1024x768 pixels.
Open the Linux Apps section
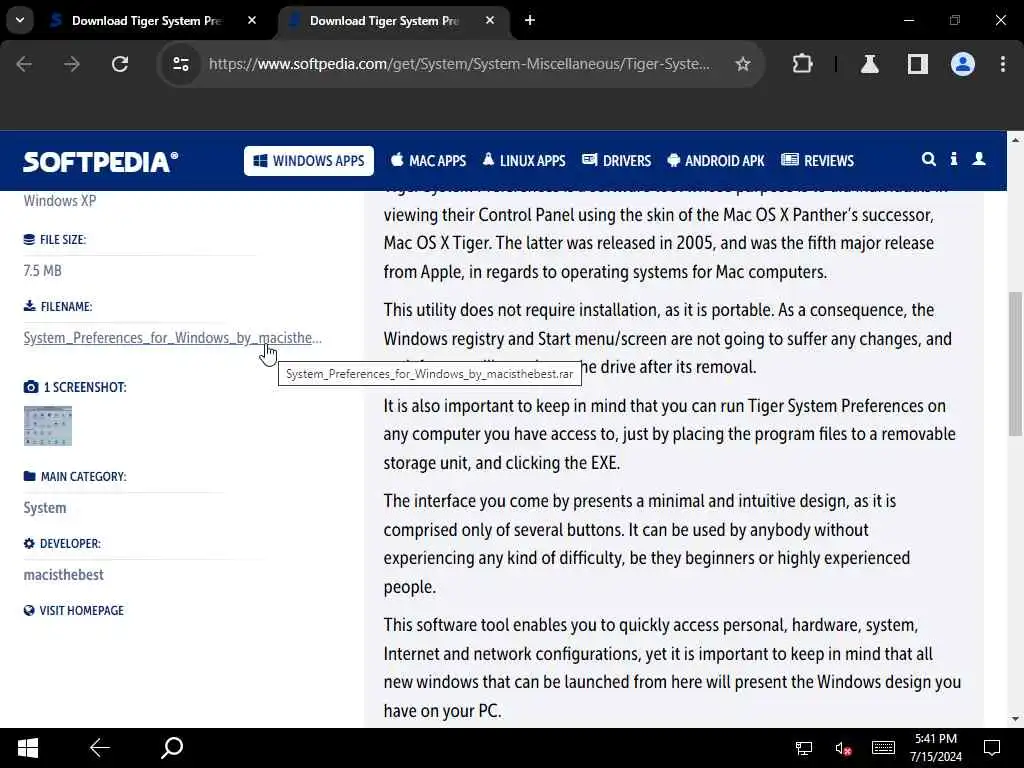[x=524, y=161]
